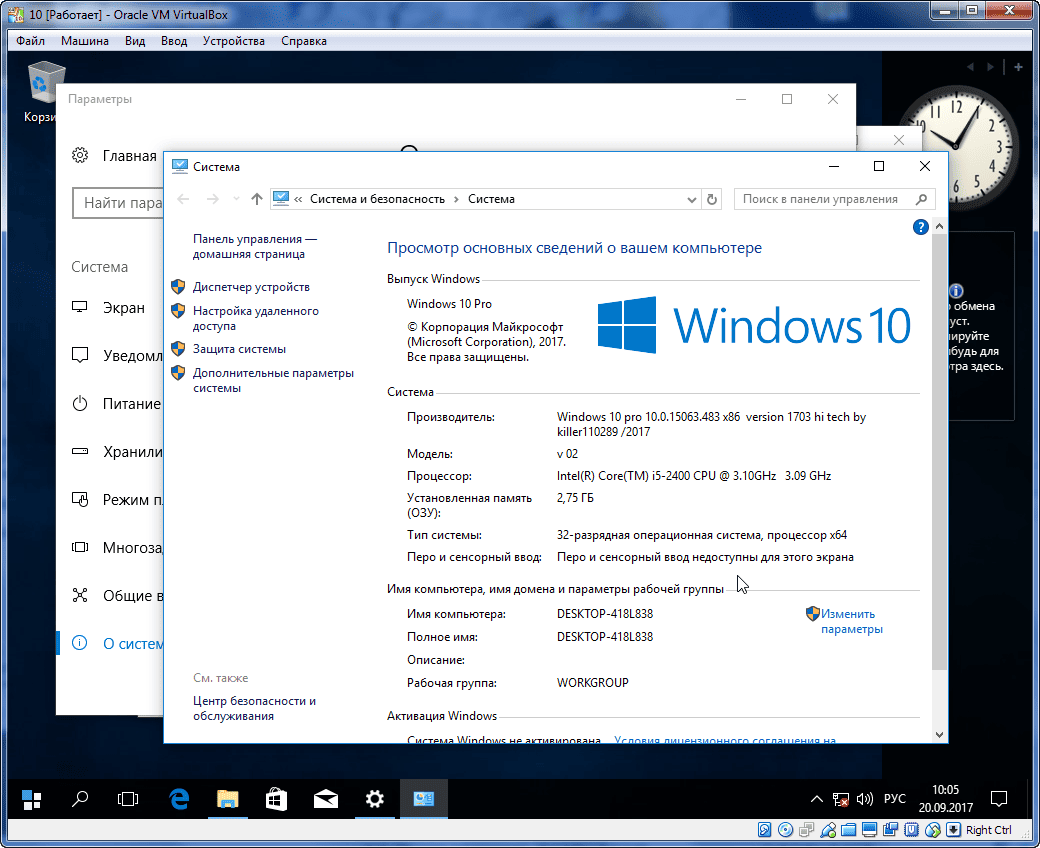This screenshot has width=1040, height=848.
Task: Click Изменить параметры link
Action: (852, 622)
